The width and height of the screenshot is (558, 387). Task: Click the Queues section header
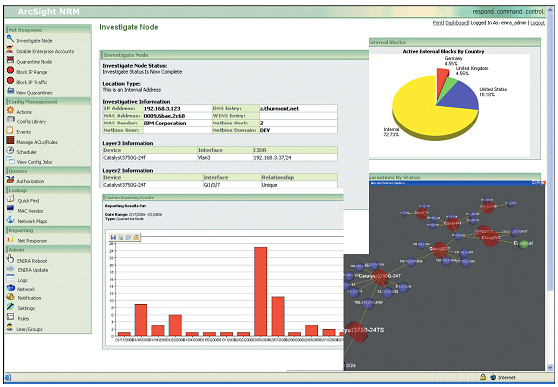(48, 171)
